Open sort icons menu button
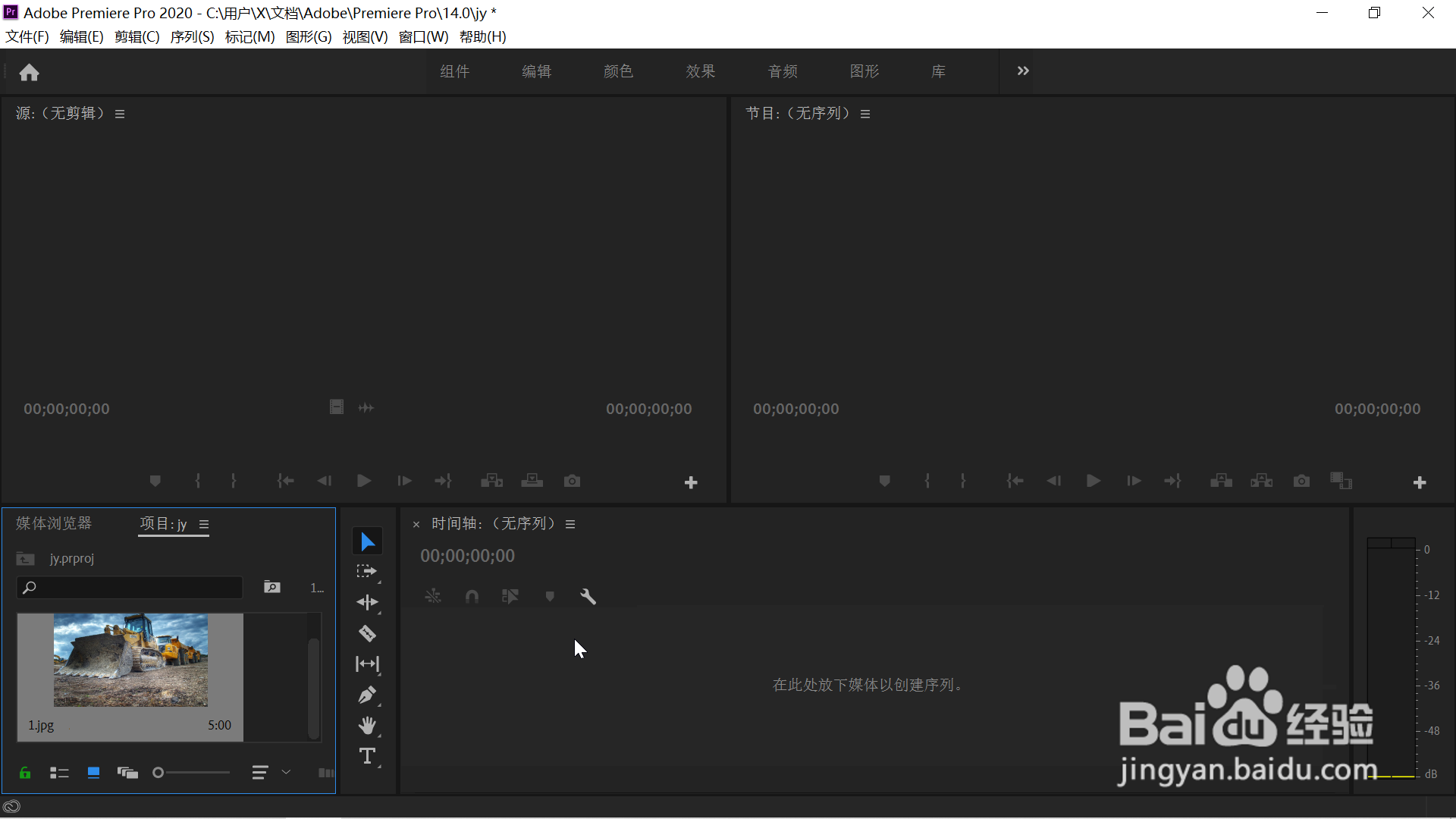The width and height of the screenshot is (1456, 819). point(260,773)
